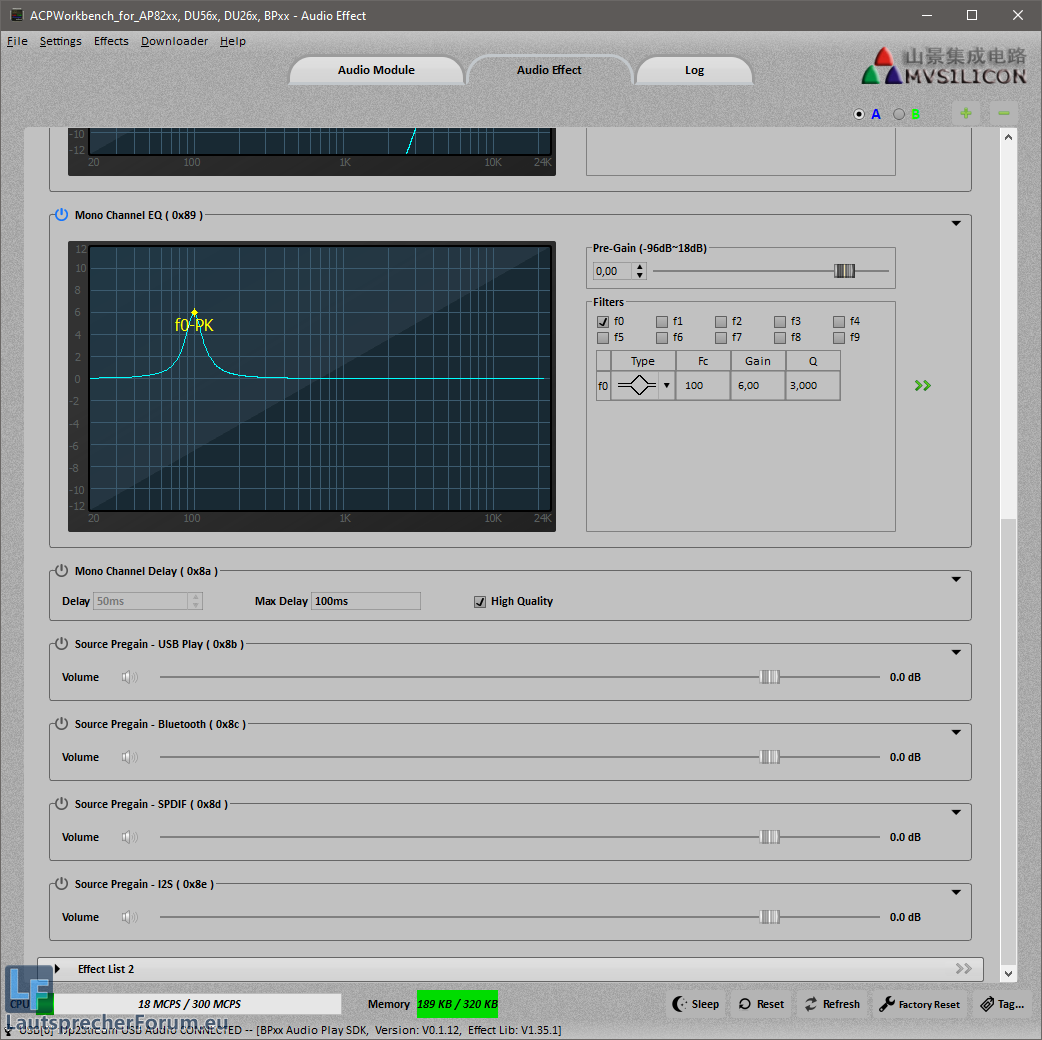
Task: Click the SPDIF pregain speaker volume icon
Action: pos(129,837)
